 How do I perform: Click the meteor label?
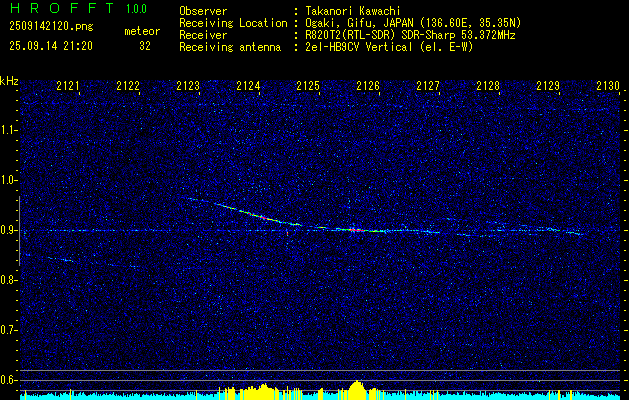[x=142, y=31]
